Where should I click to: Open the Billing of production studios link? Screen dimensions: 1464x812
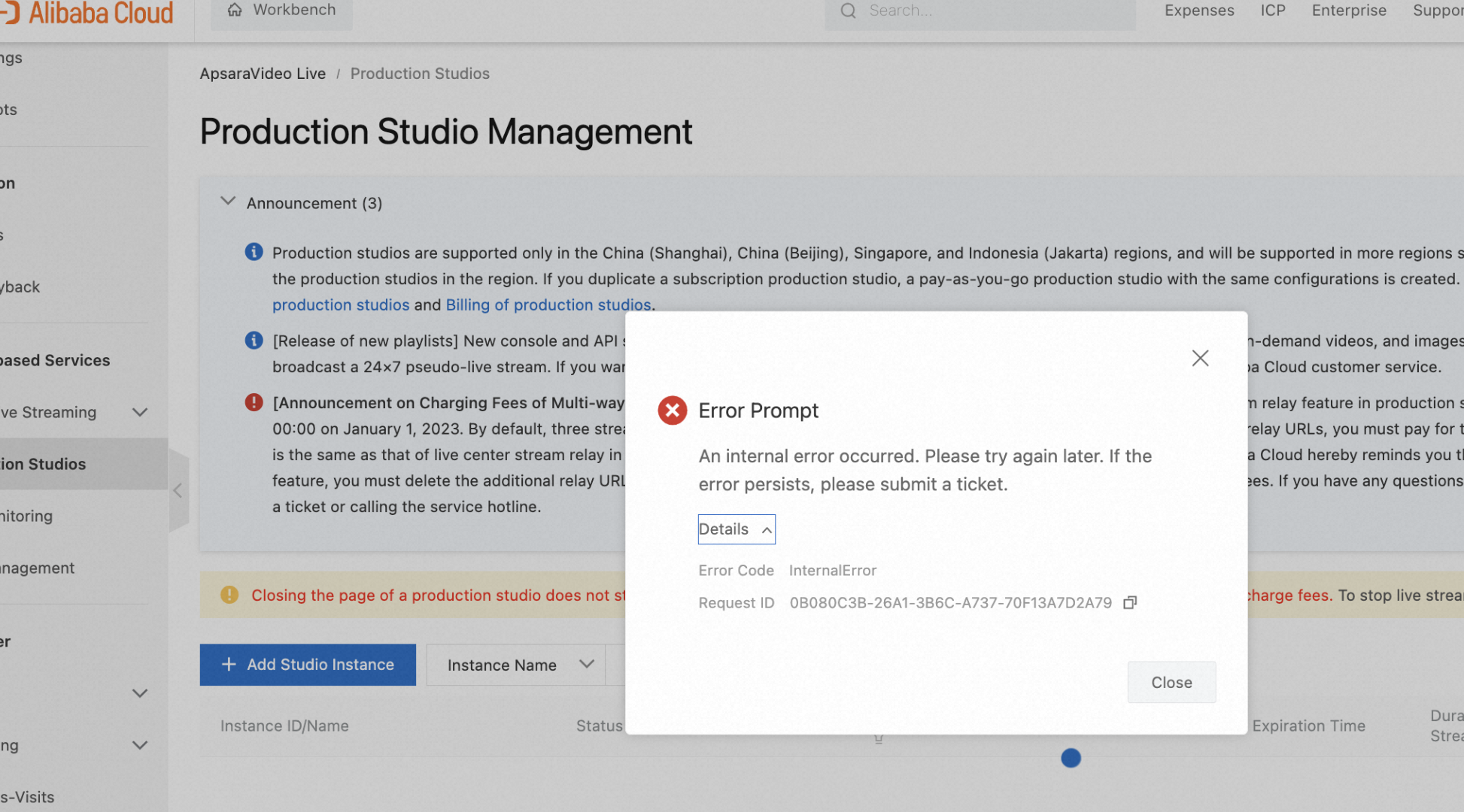[548, 304]
